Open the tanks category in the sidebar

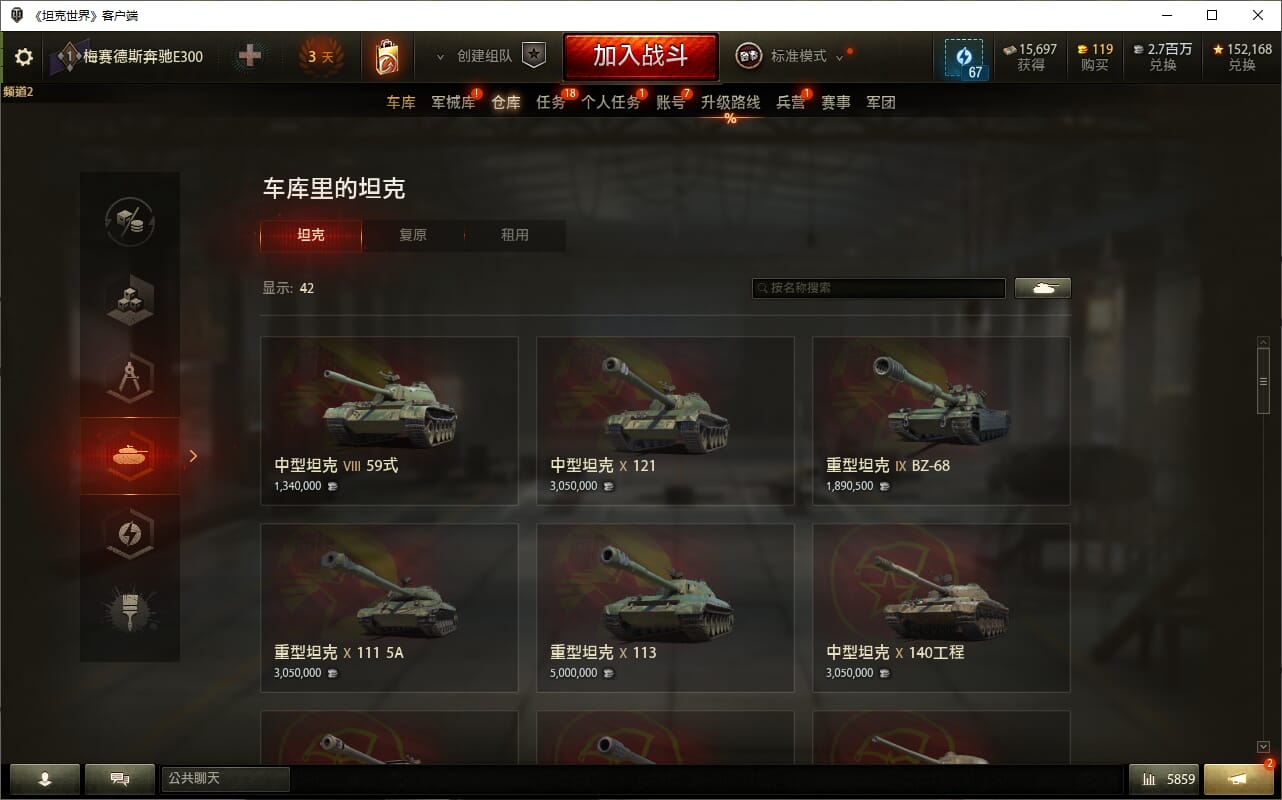click(x=130, y=456)
